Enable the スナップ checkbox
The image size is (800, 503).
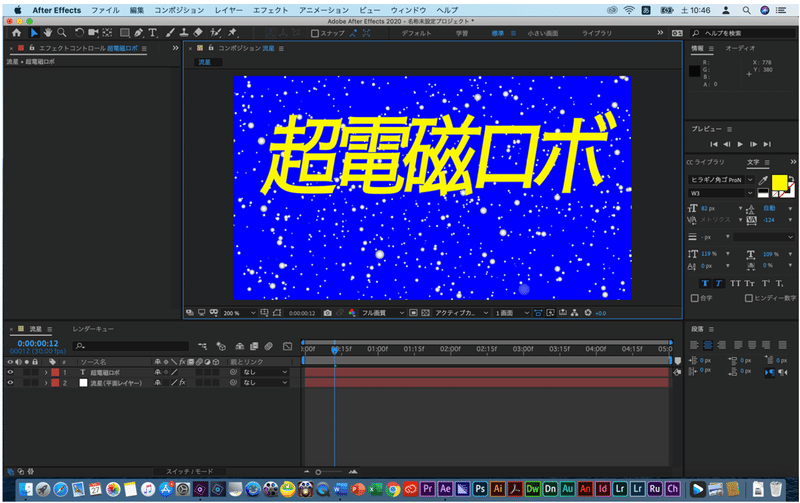[315, 33]
